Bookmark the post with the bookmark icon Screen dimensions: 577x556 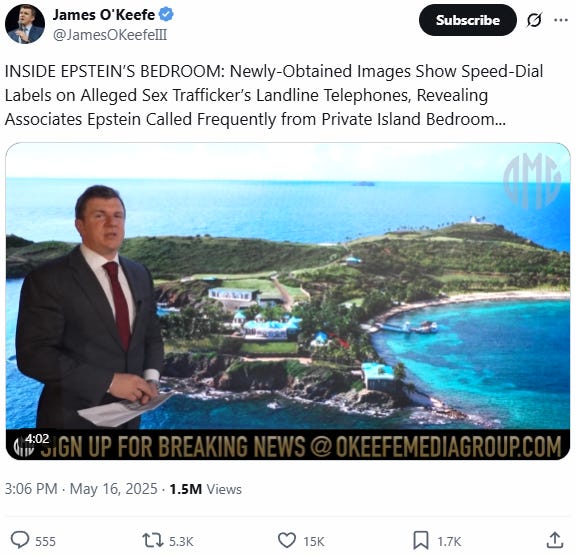[x=421, y=541]
